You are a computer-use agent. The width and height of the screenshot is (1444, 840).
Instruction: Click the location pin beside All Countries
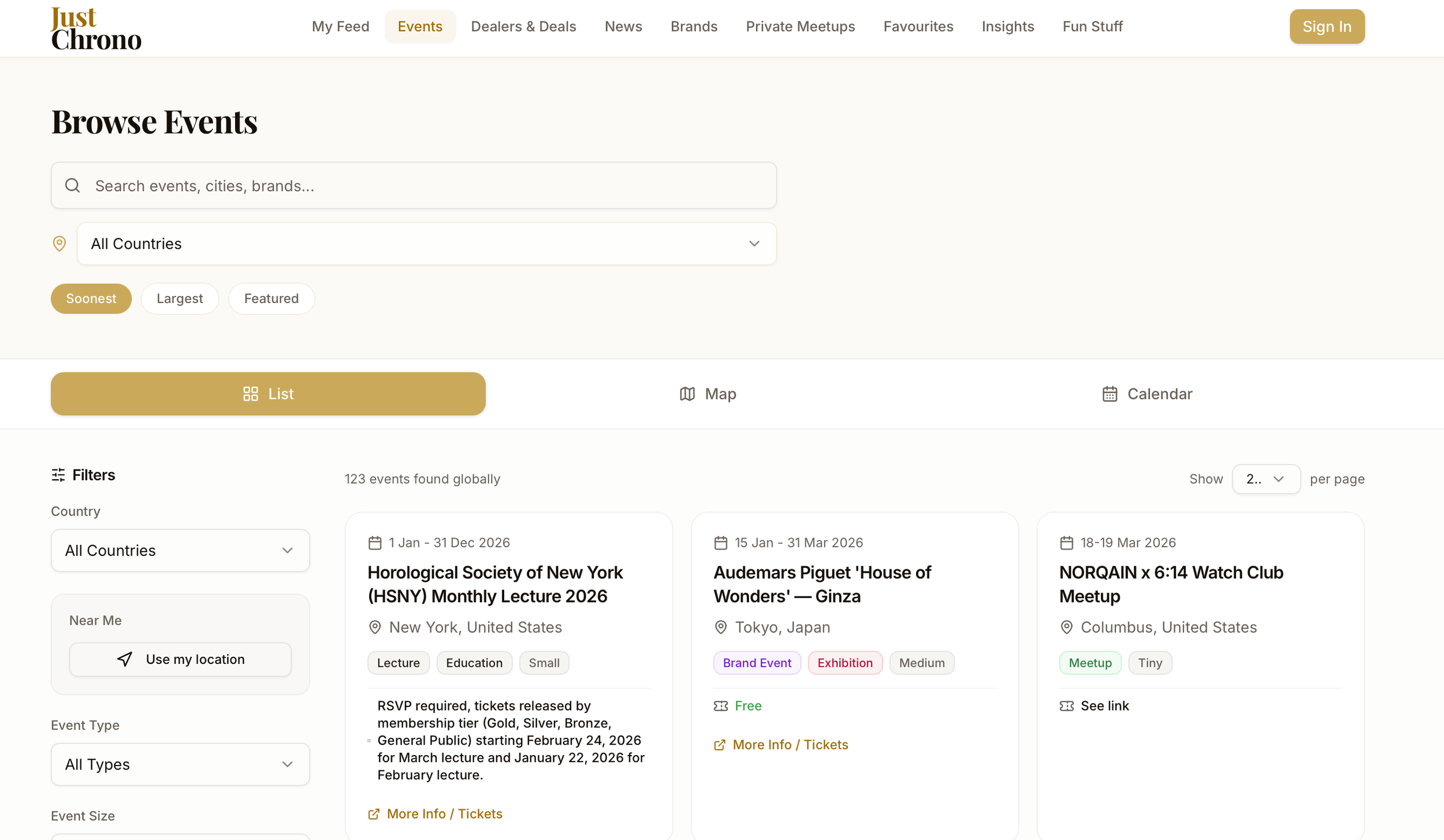point(59,244)
